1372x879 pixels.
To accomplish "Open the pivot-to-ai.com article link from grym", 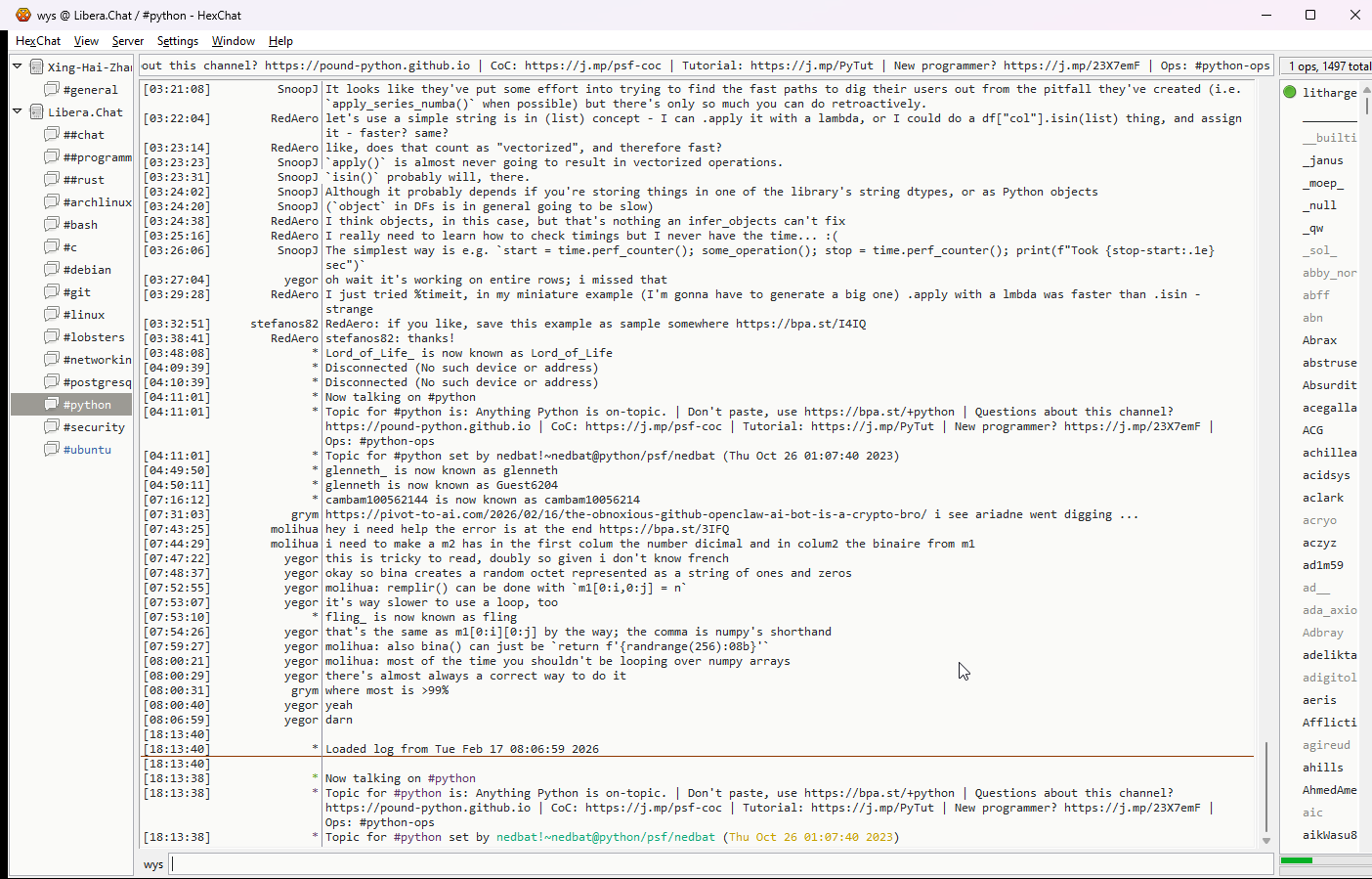I will (626, 514).
